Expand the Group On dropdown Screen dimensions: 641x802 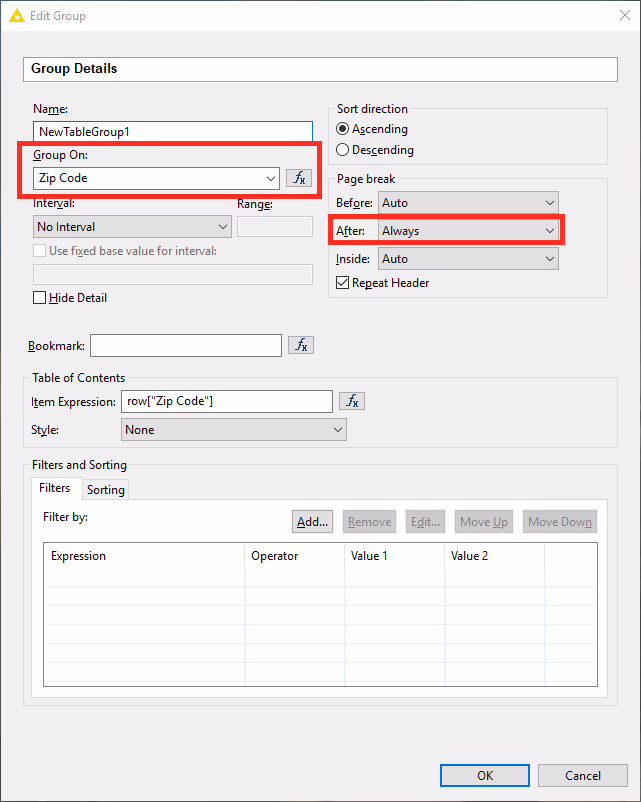[271, 178]
